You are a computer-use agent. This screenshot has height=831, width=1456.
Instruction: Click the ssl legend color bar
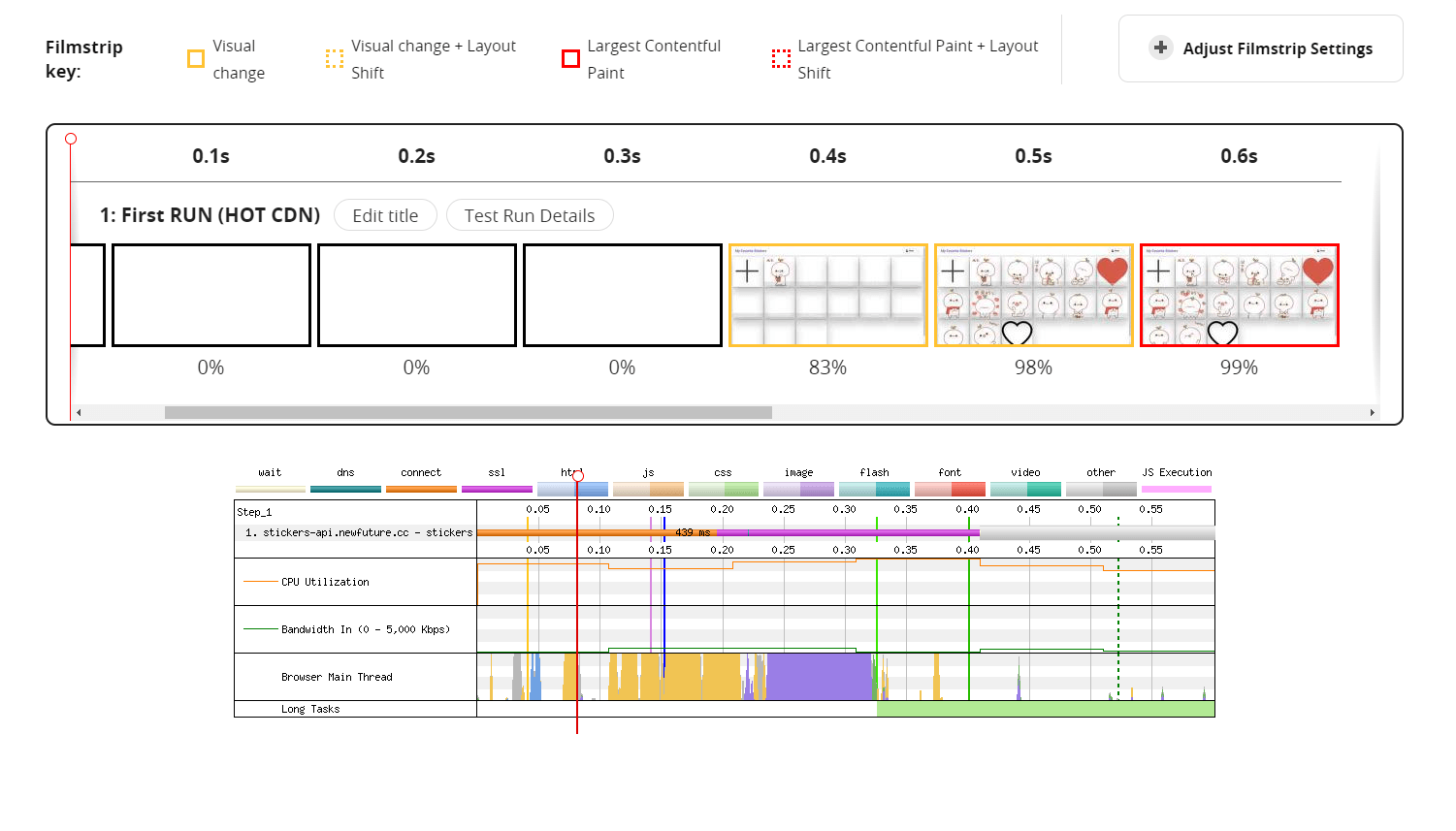coord(497,489)
